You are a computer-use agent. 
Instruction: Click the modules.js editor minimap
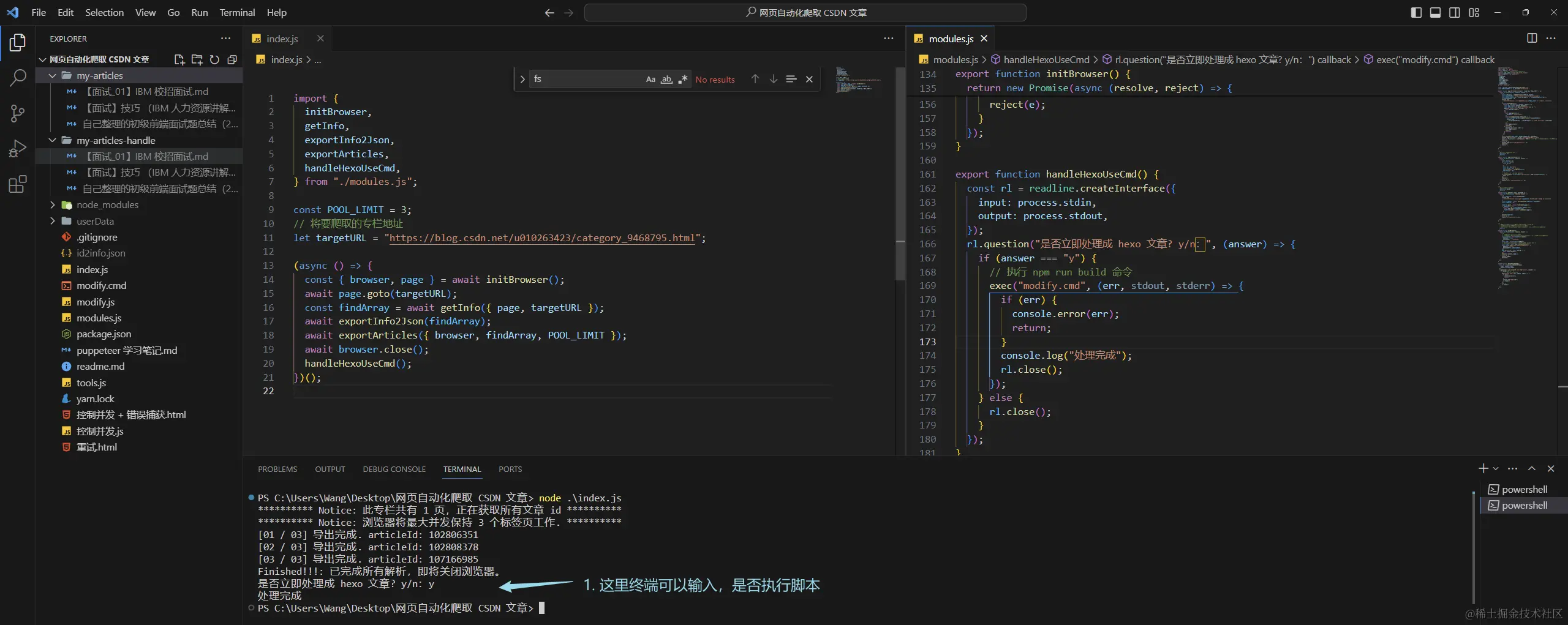click(1528, 178)
